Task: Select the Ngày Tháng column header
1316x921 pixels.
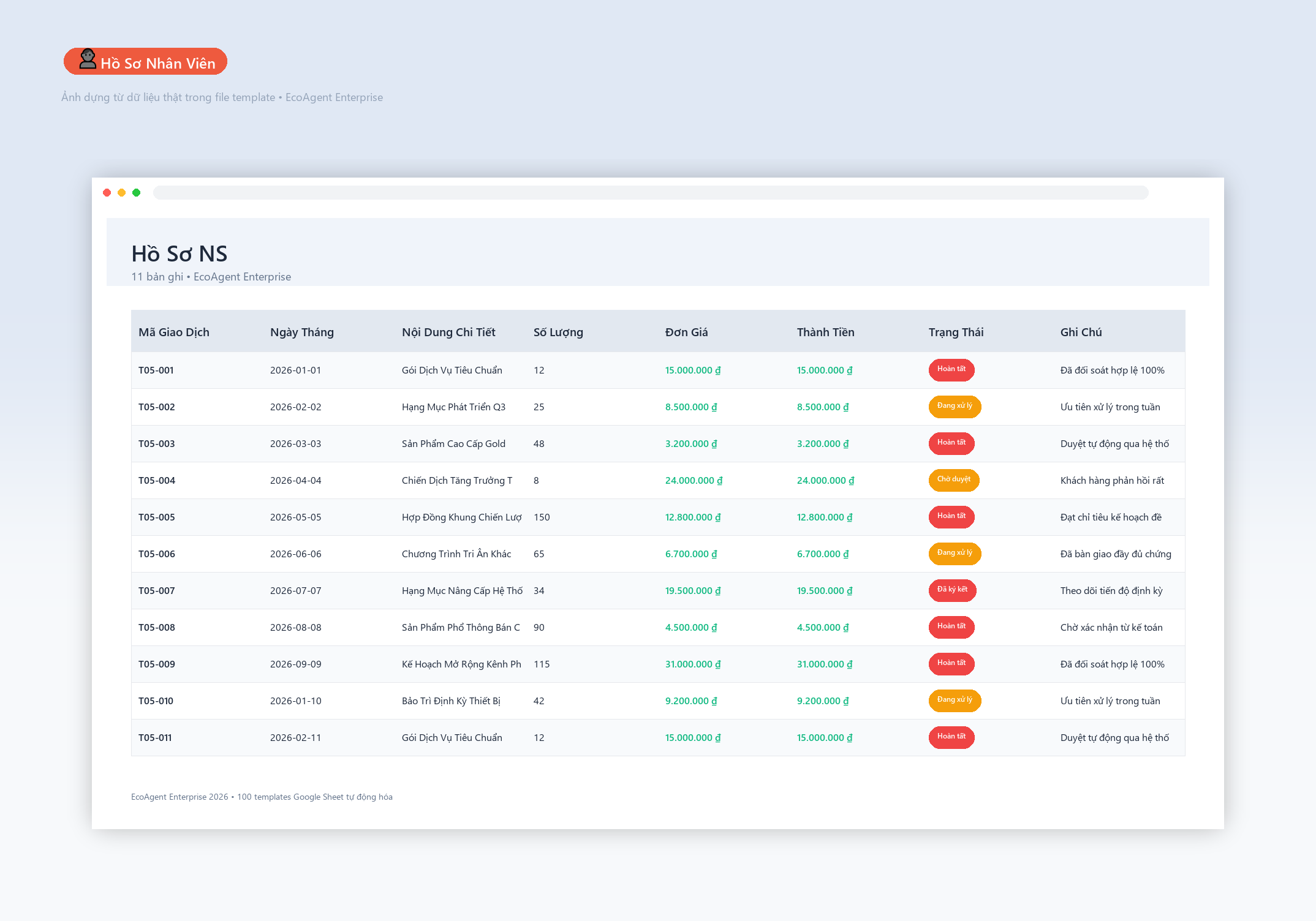Action: point(302,332)
